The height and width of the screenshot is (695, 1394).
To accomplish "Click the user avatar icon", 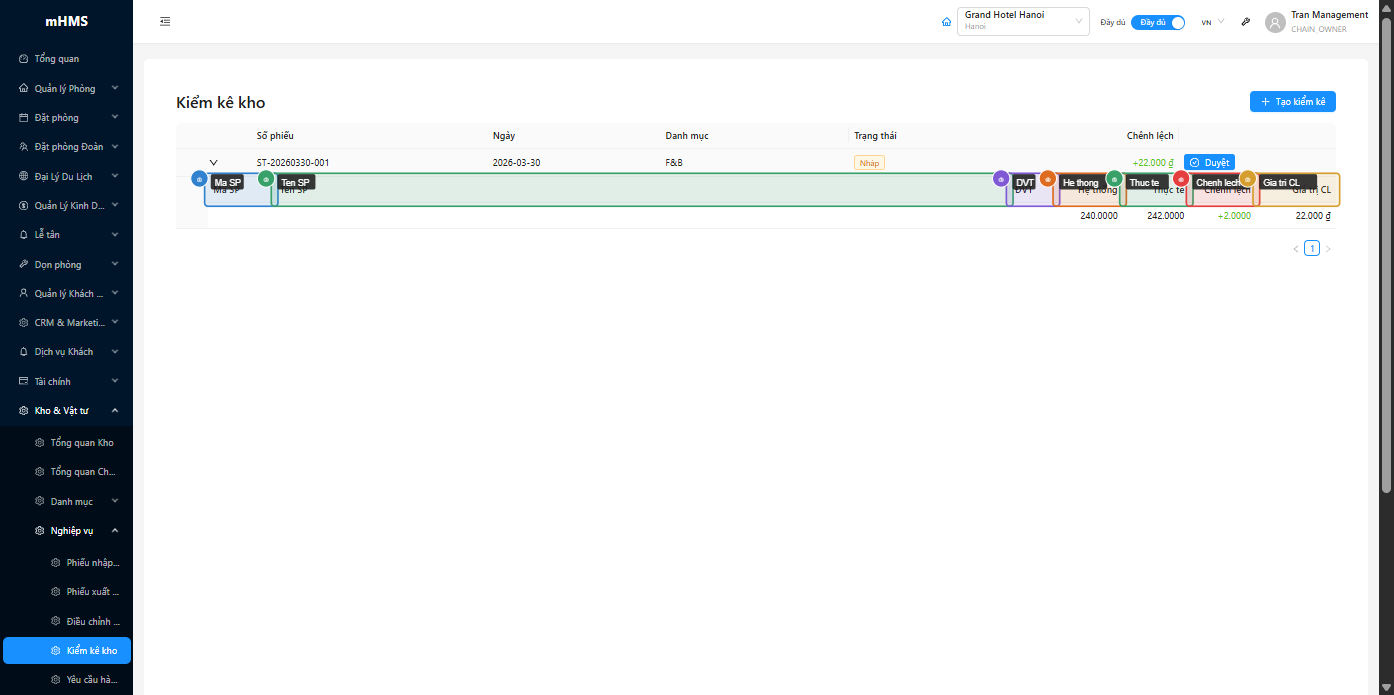I will click(x=1274, y=22).
